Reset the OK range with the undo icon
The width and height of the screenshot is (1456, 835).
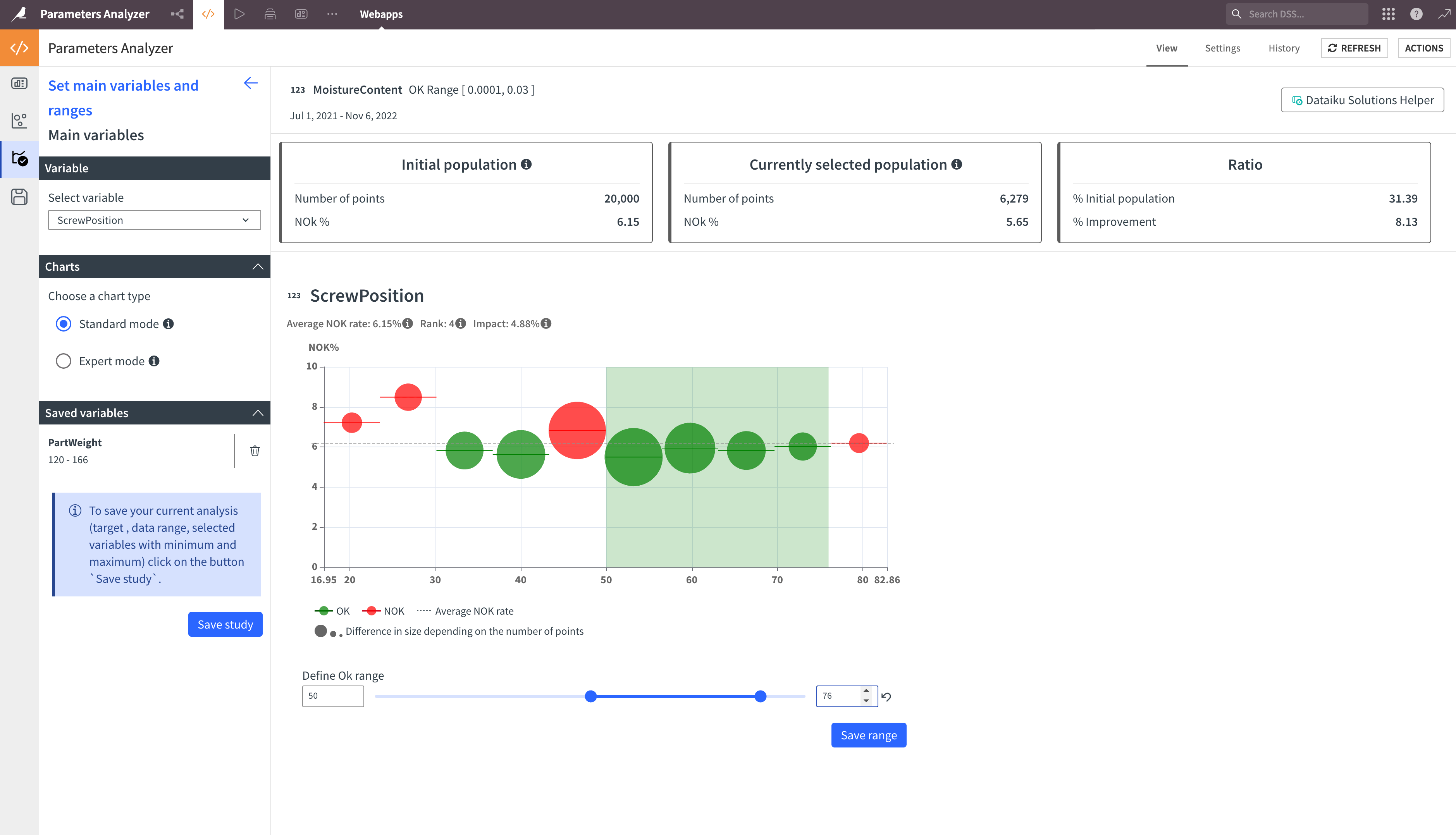point(886,697)
